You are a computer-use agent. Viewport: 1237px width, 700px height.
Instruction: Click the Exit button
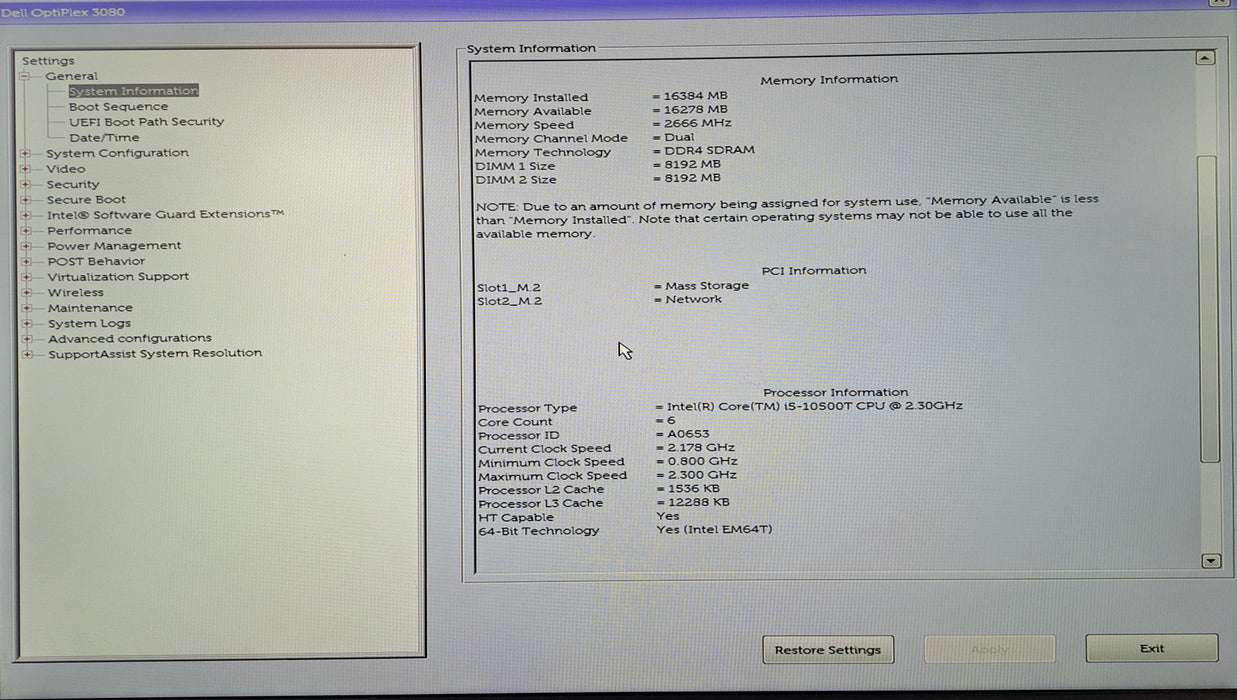click(x=1152, y=649)
